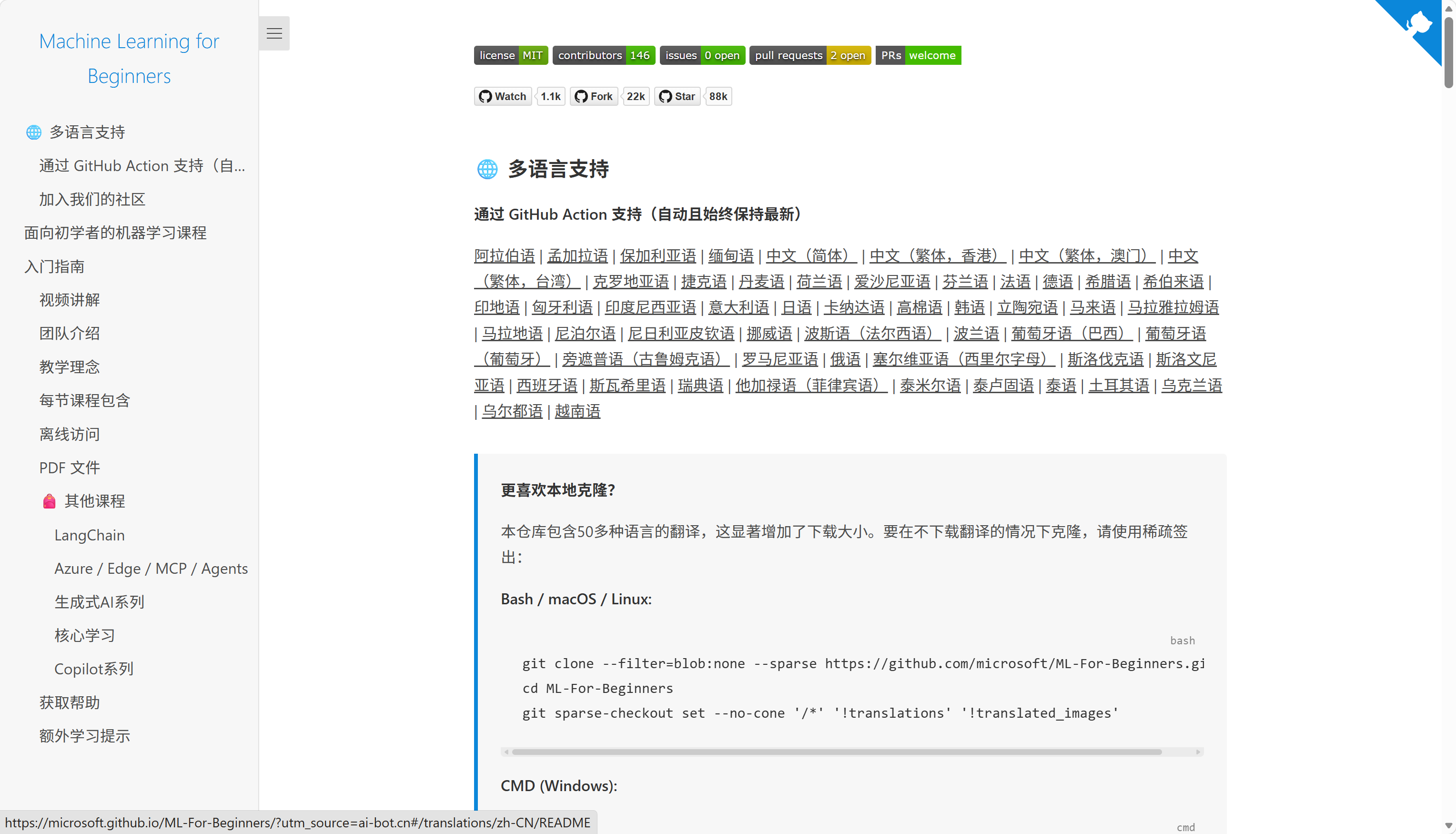
Task: Open sidebar item 加入我们的社区
Action: [92, 199]
